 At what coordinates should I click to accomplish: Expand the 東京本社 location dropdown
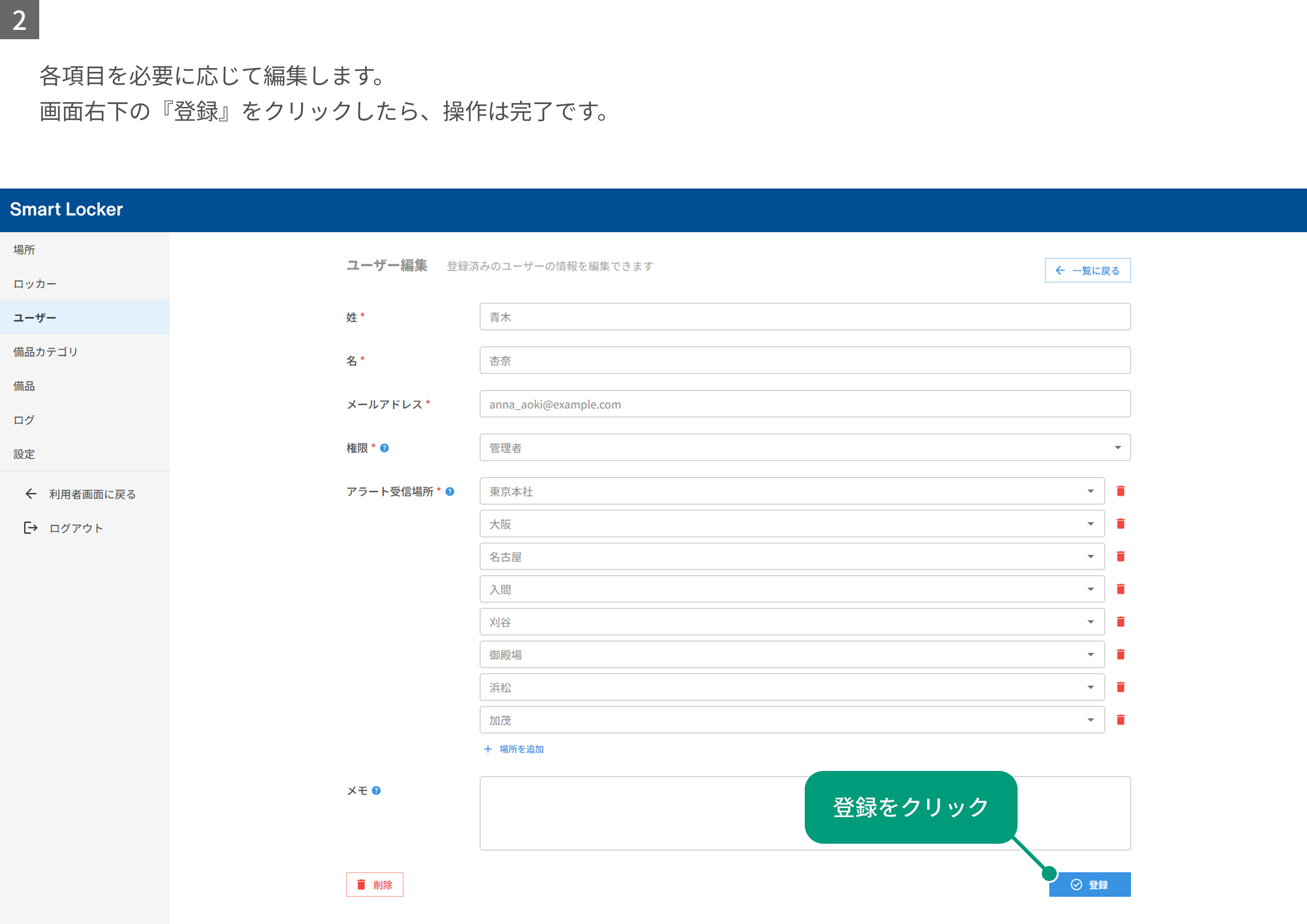click(x=792, y=491)
